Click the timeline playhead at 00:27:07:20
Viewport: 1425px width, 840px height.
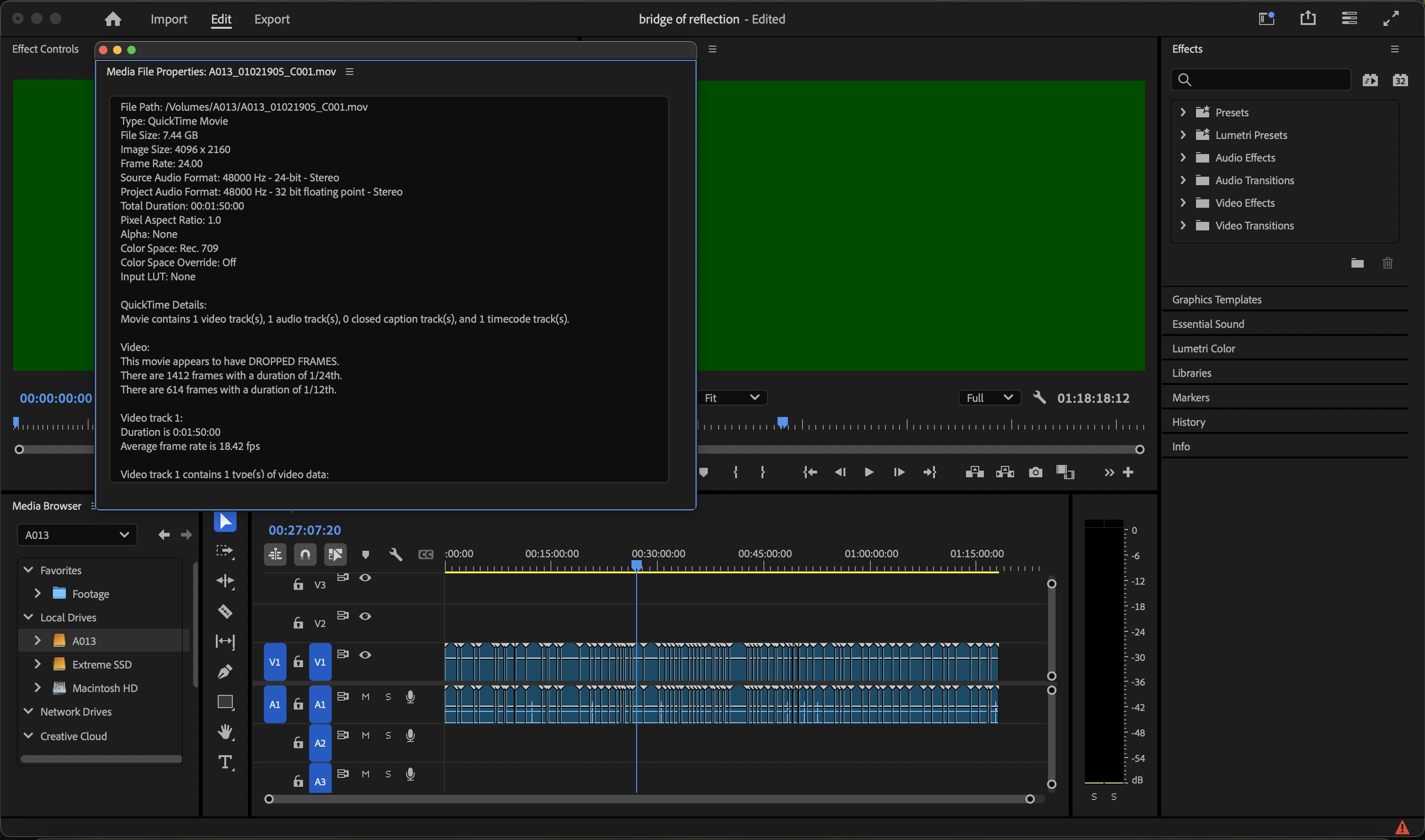637,565
